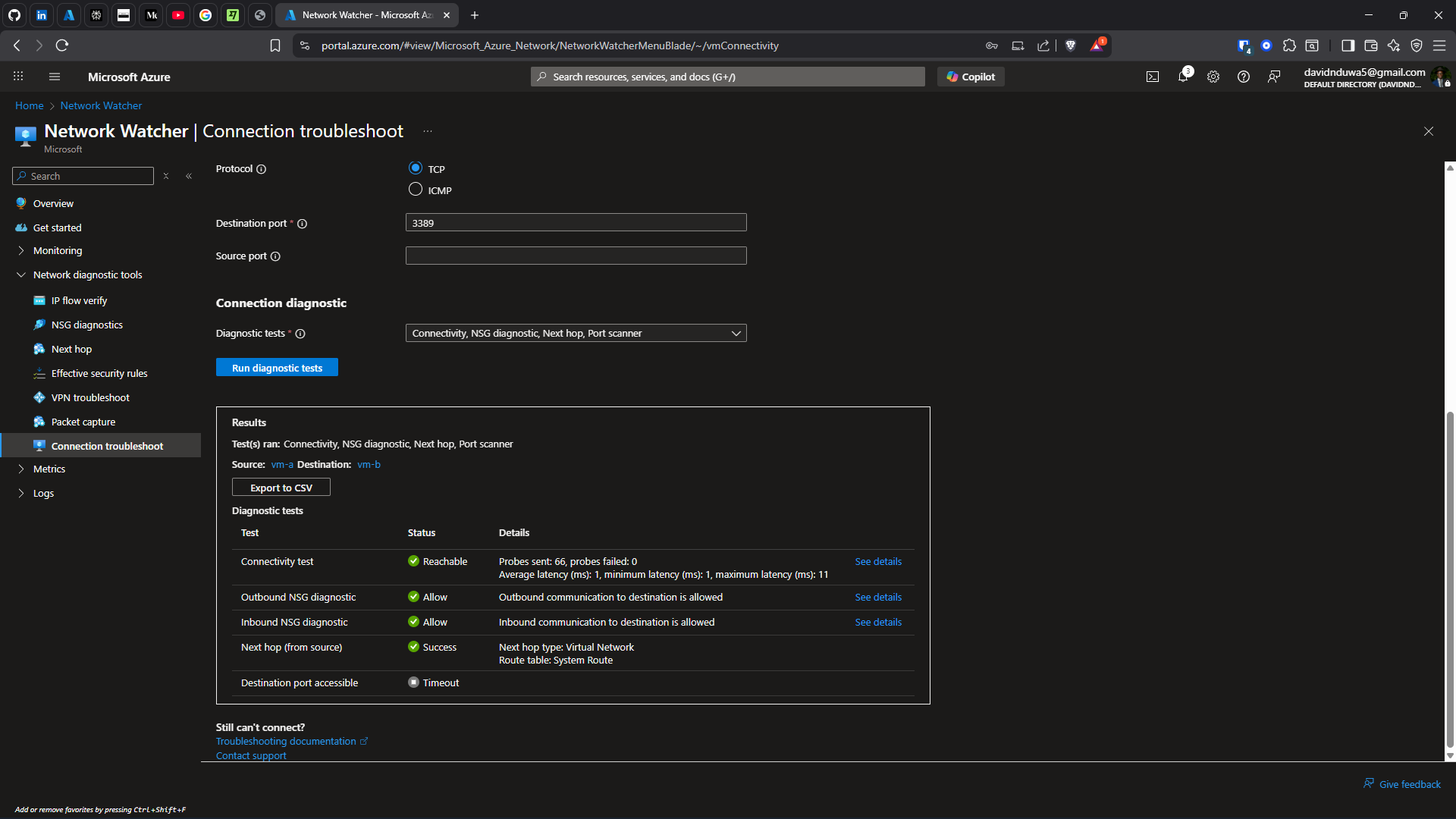Click the Destination port input field
Image resolution: width=1456 pixels, height=819 pixels.
click(576, 223)
